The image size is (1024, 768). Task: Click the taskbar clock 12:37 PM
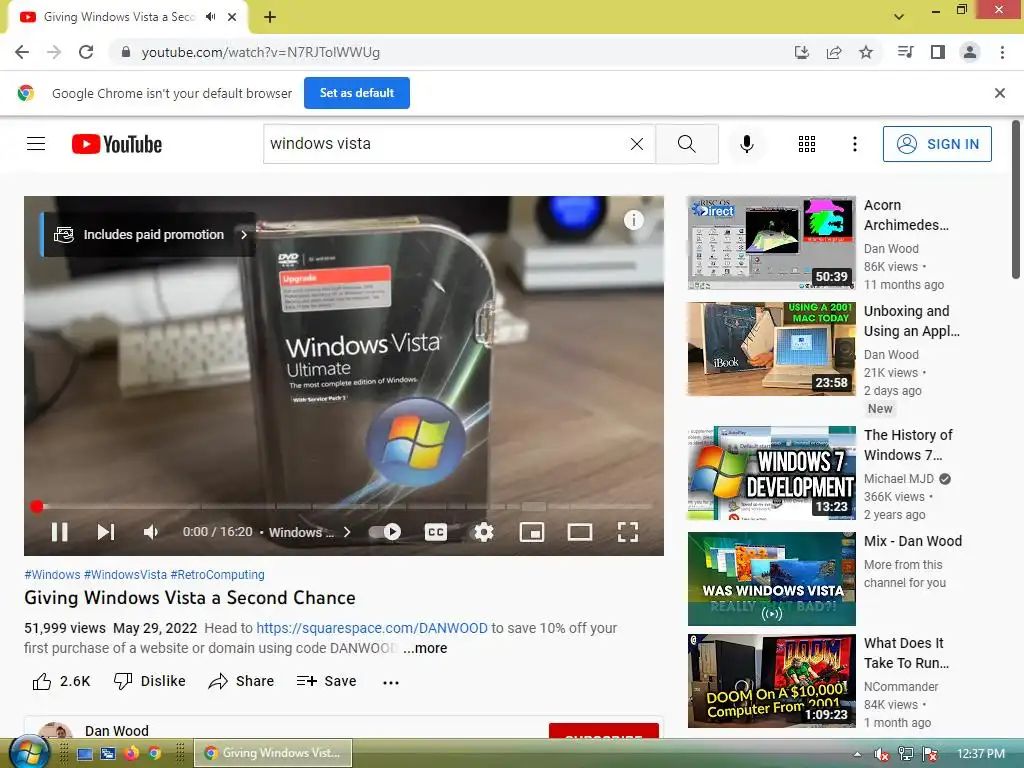(981, 754)
